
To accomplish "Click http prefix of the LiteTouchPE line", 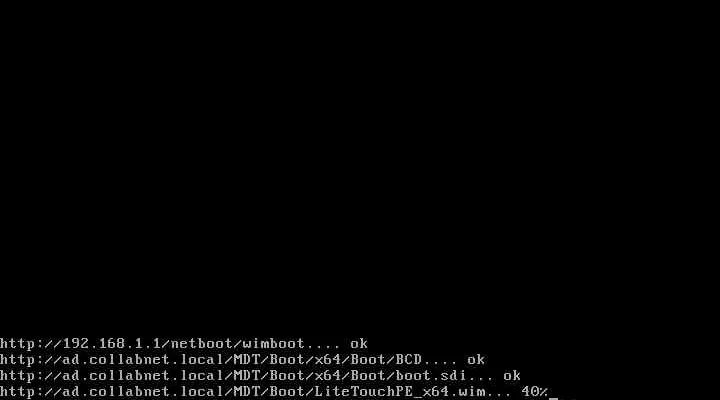I will click(17, 392).
